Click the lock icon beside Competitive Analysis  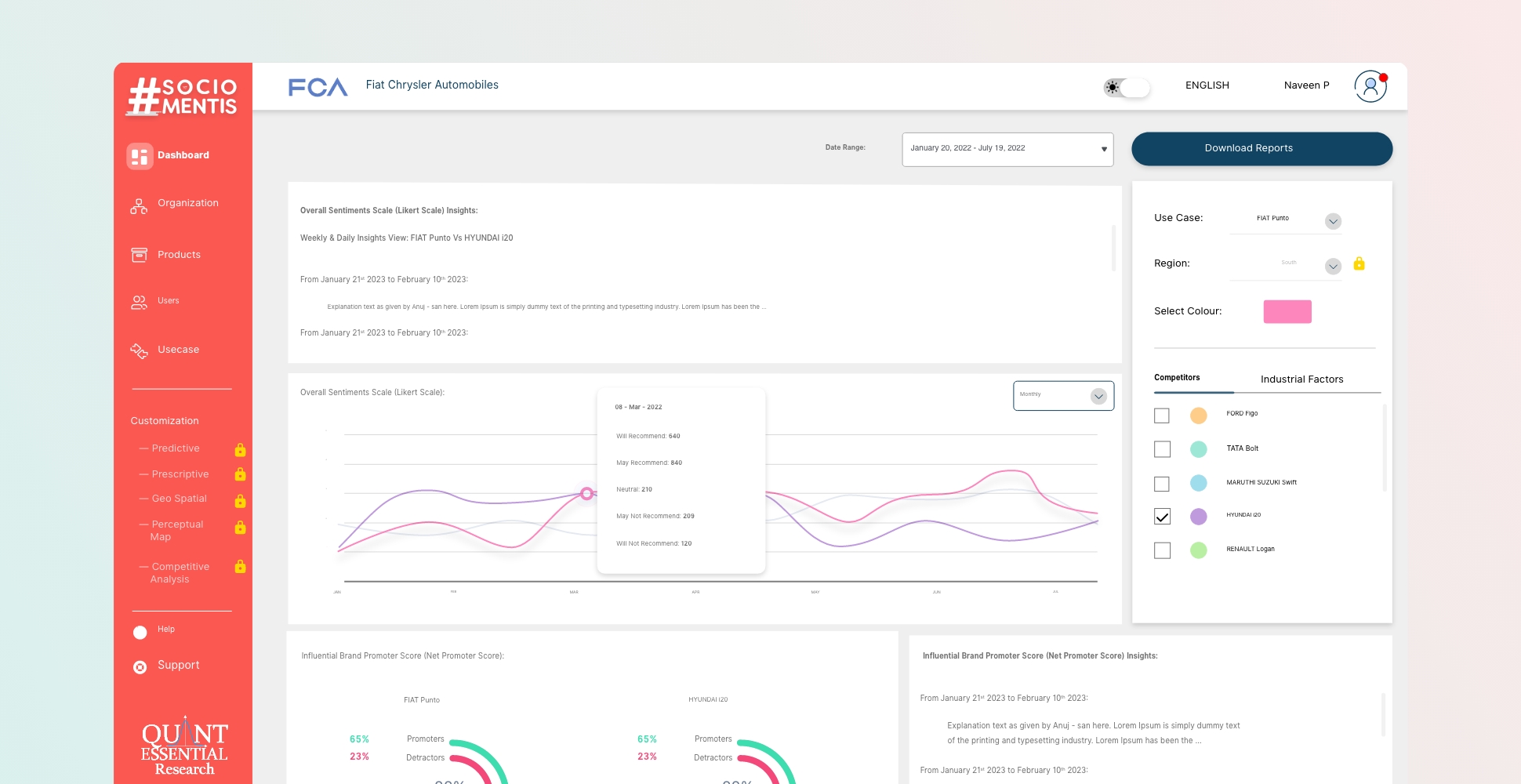click(241, 566)
